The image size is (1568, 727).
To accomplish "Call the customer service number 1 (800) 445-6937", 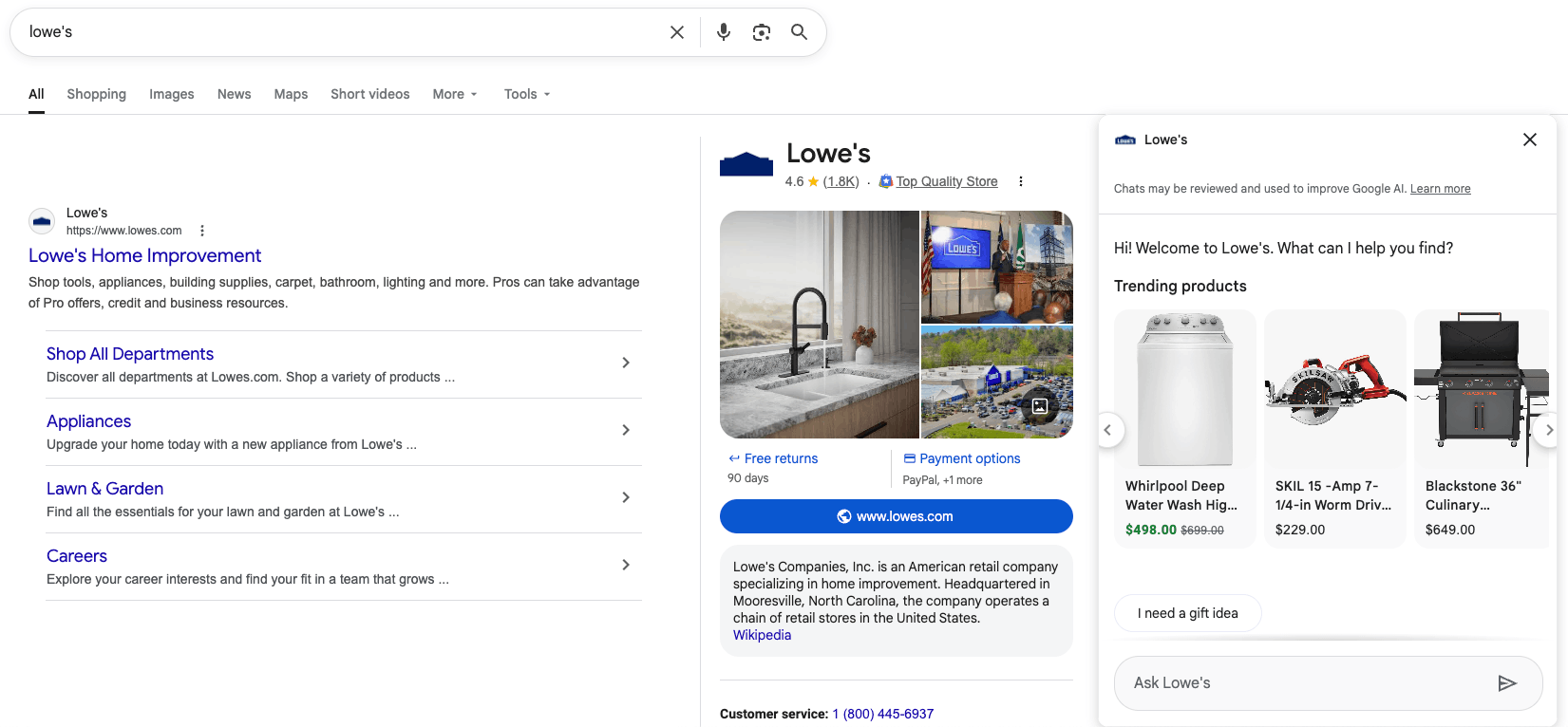I will point(883,714).
